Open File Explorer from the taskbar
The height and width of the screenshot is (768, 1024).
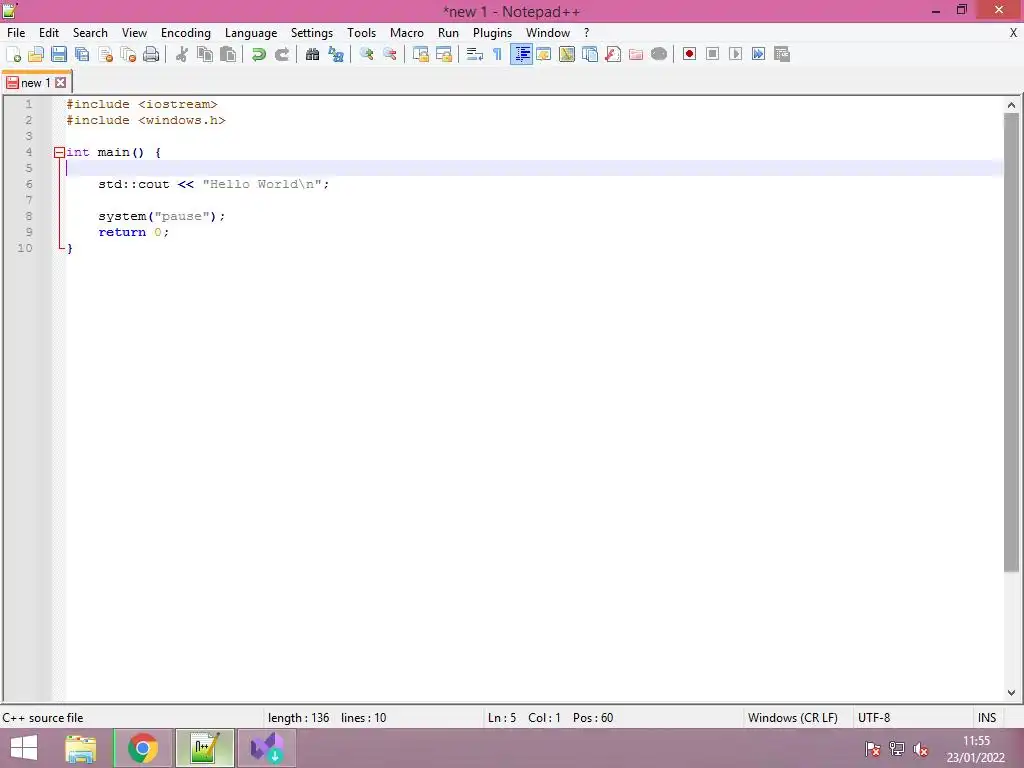point(81,748)
